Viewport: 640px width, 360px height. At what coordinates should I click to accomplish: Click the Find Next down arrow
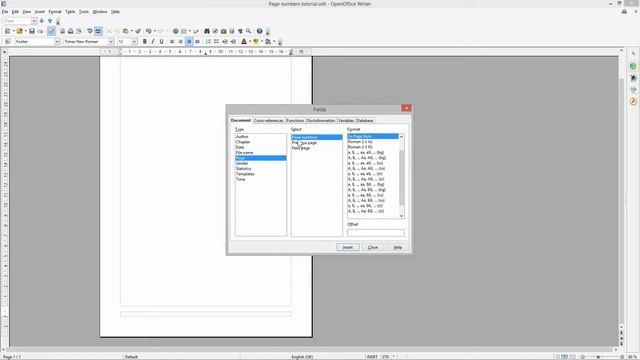(42, 21)
